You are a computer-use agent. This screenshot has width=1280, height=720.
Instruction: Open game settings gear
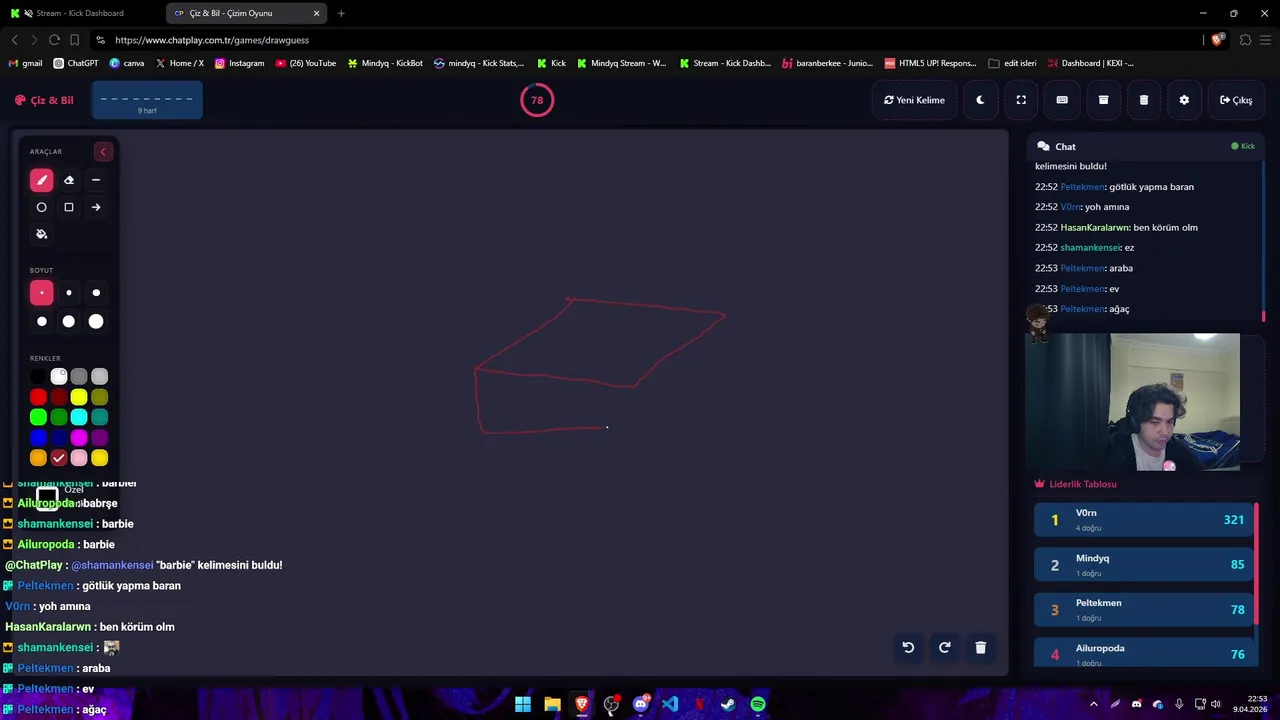click(1184, 100)
